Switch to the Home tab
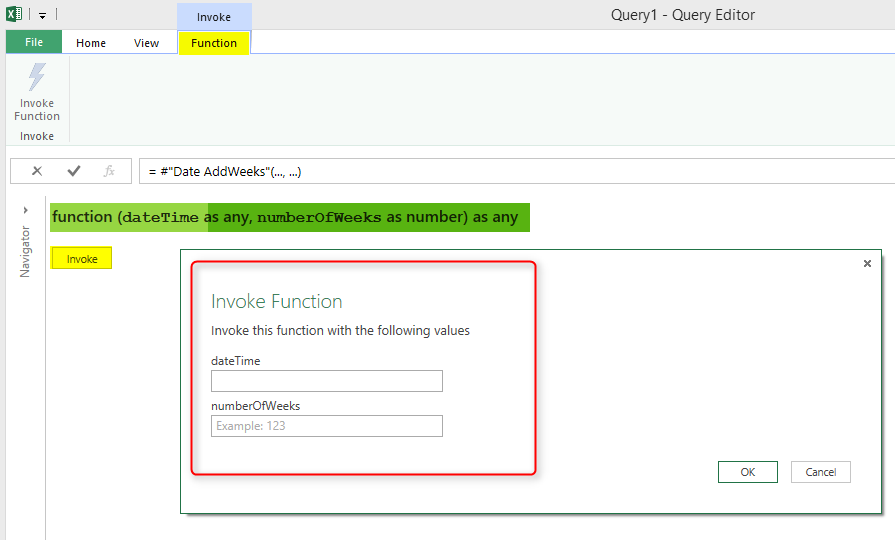895x540 pixels. (x=91, y=43)
